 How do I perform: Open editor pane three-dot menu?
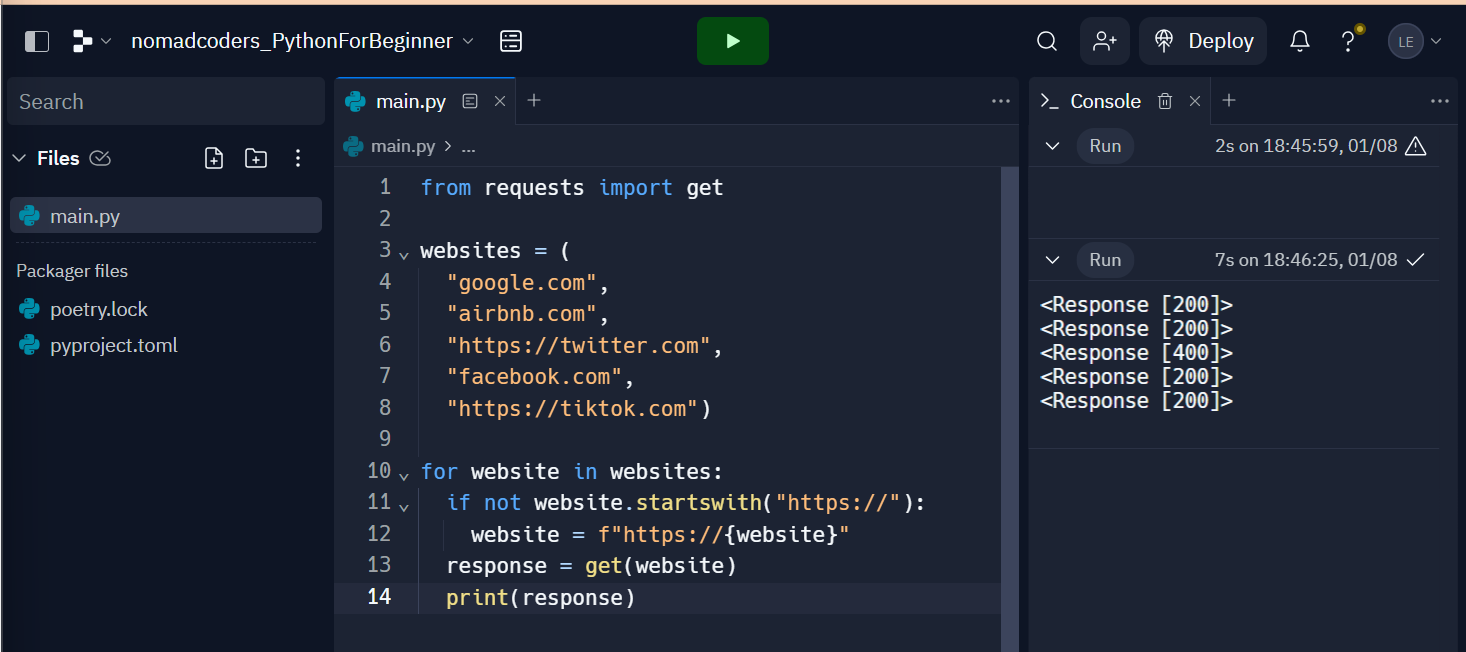pos(1001,101)
